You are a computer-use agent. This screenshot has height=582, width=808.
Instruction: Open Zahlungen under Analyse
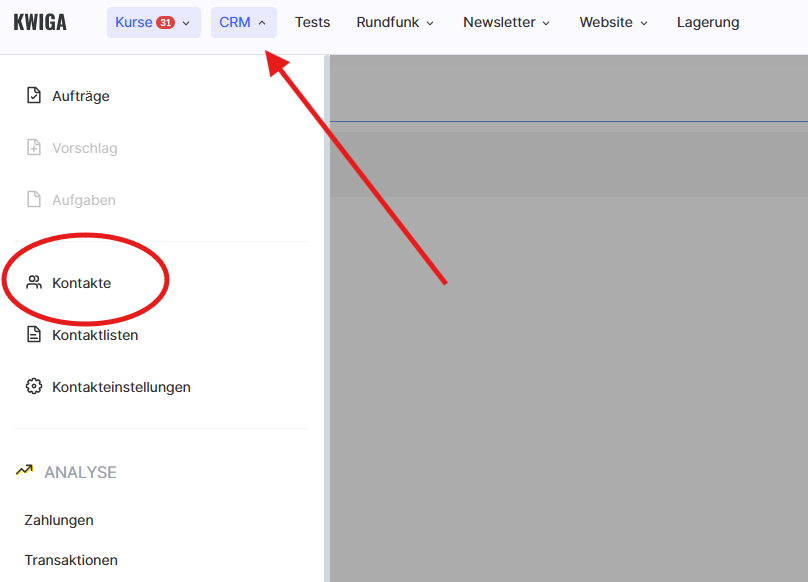pyautogui.click(x=59, y=520)
